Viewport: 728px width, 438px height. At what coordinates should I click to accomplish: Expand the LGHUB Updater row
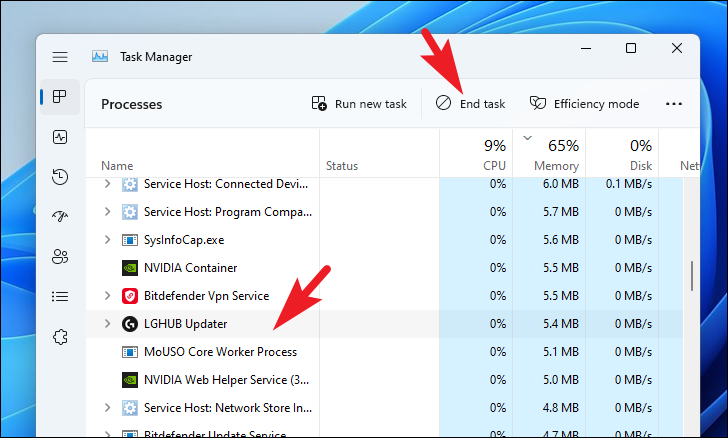coord(107,324)
